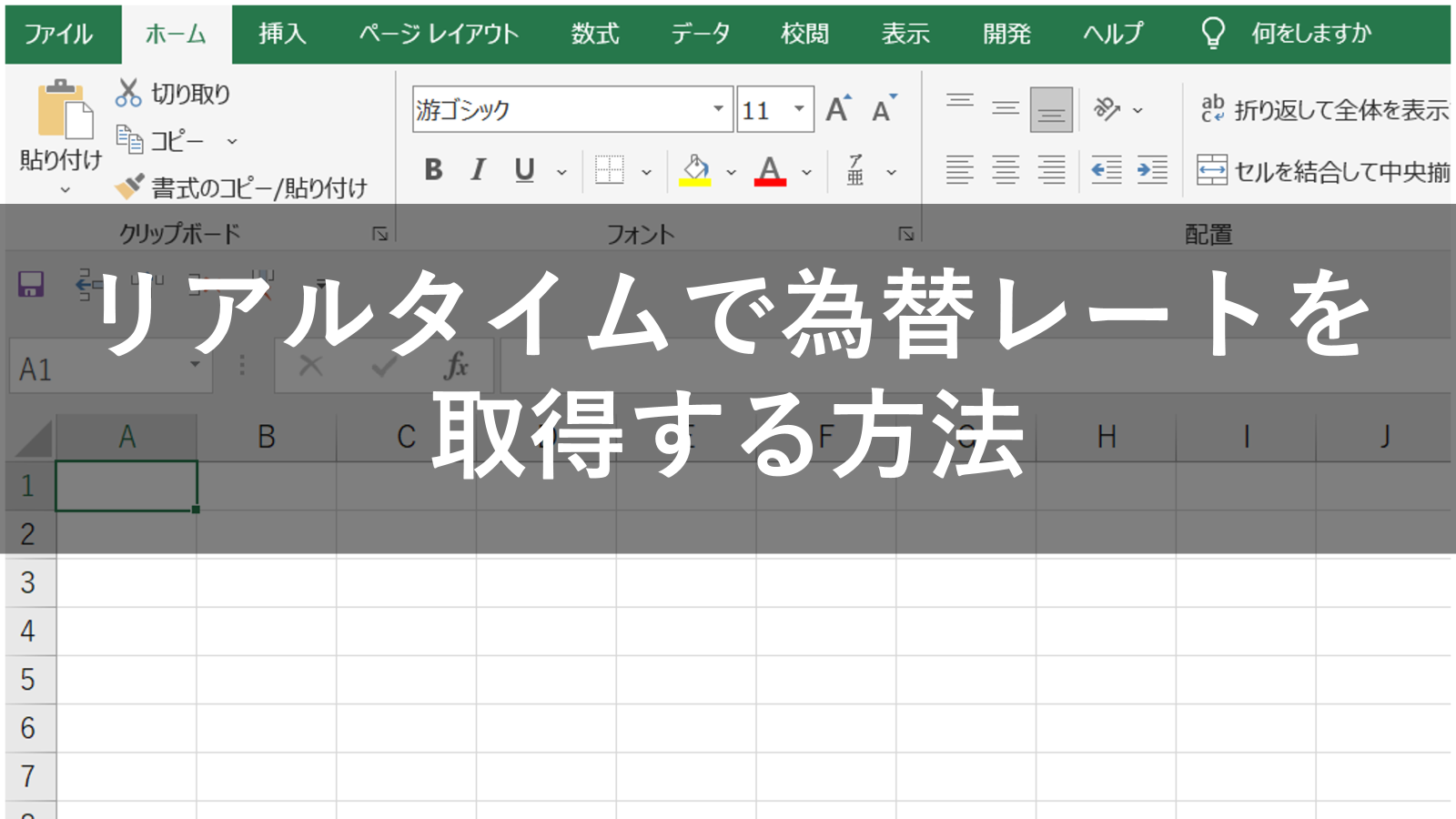Align cell text left
The height and width of the screenshot is (819, 1456).
point(960,170)
